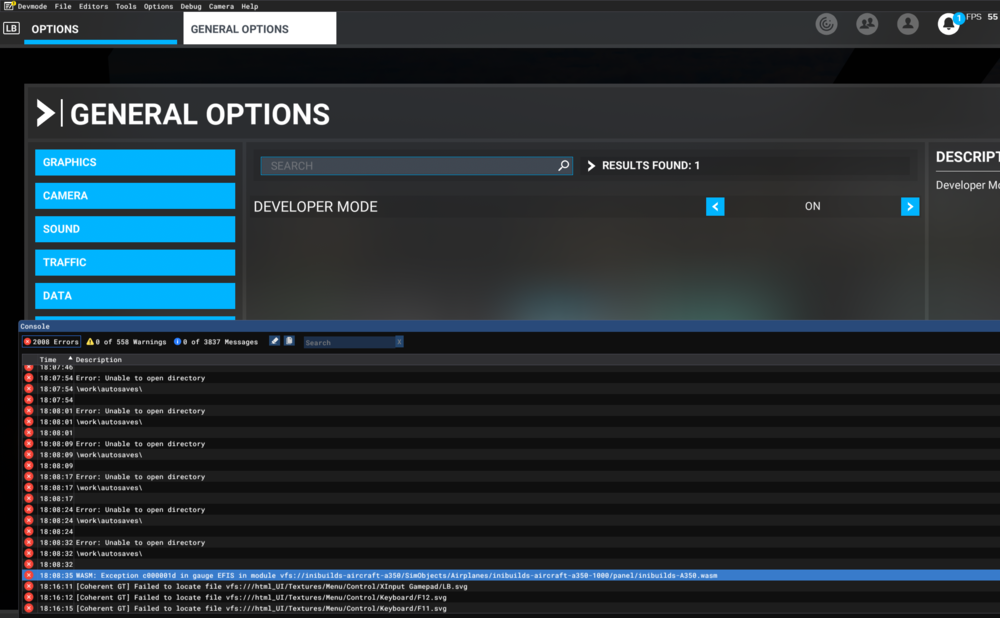Viewport: 1000px width, 618px height.
Task: Select the GRAPHICS category
Action: 135,163
